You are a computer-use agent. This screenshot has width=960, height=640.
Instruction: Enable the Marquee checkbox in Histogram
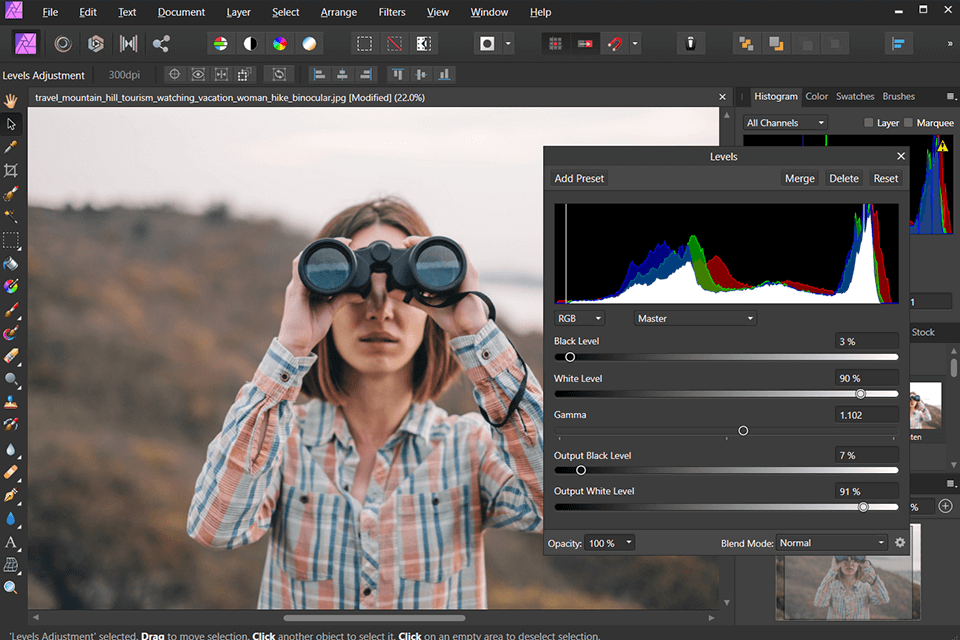point(908,122)
